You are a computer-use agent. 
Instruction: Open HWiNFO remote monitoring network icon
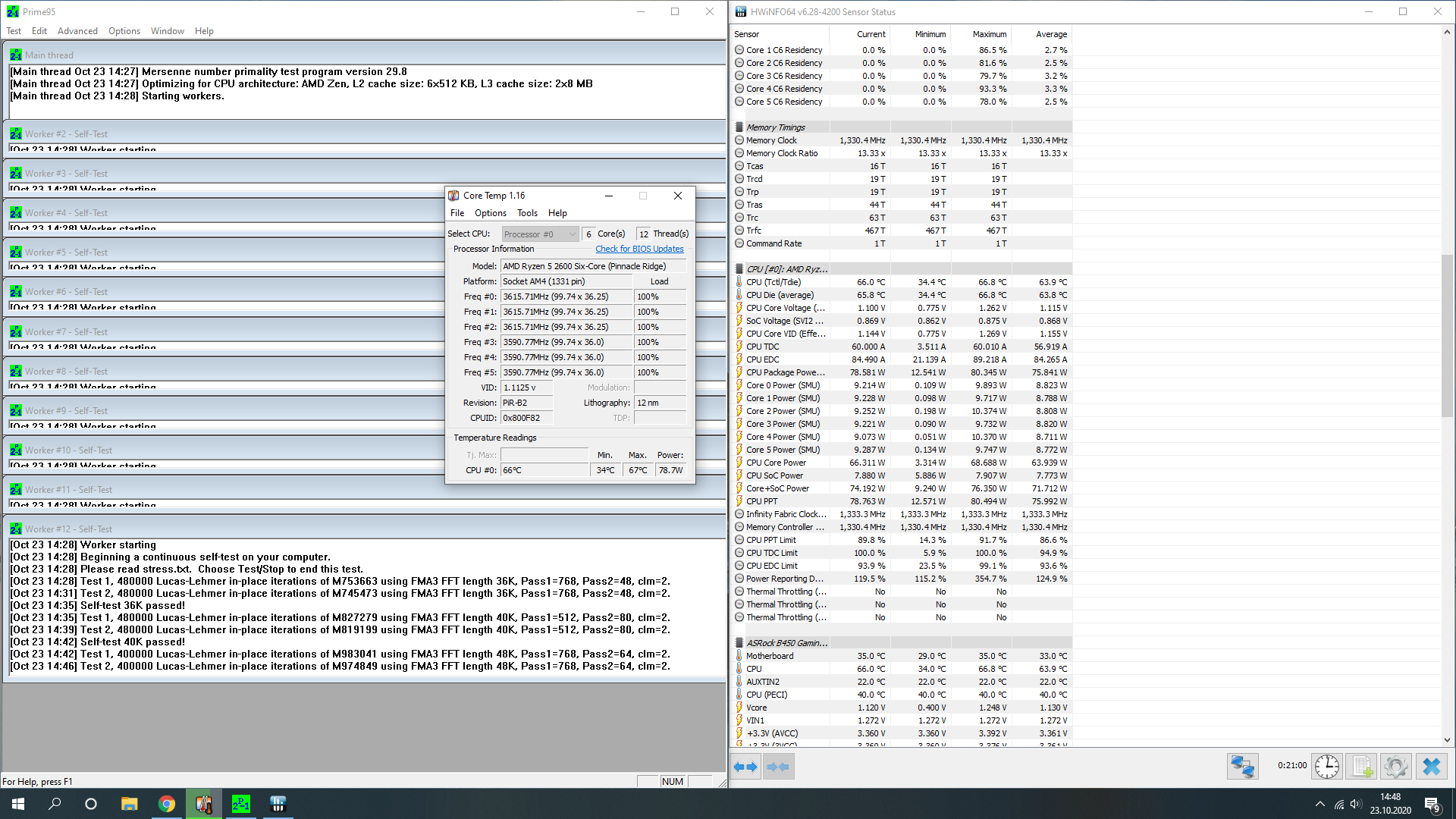(x=1242, y=767)
